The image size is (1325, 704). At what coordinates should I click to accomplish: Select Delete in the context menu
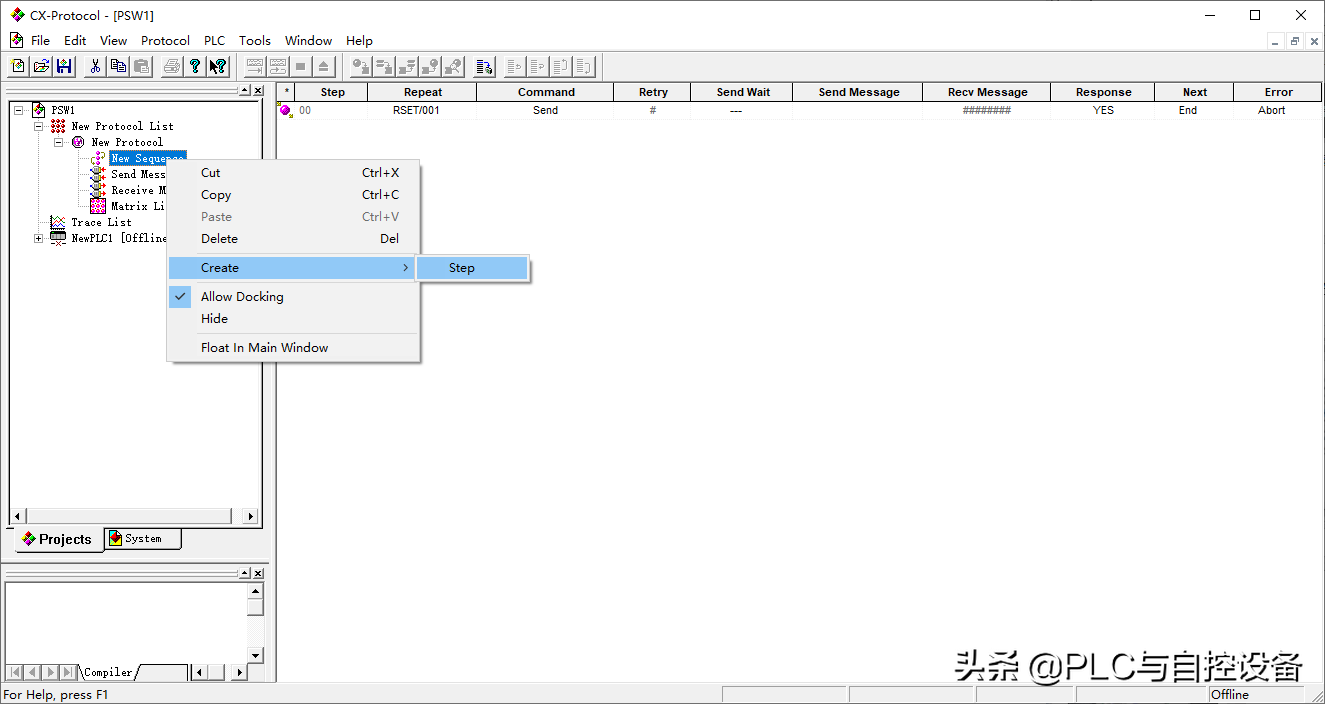(x=219, y=239)
